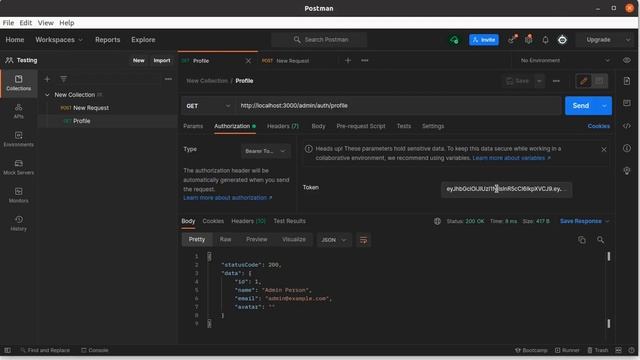Collapse the New Collection tree
640x360 pixels.
[x=47, y=95]
